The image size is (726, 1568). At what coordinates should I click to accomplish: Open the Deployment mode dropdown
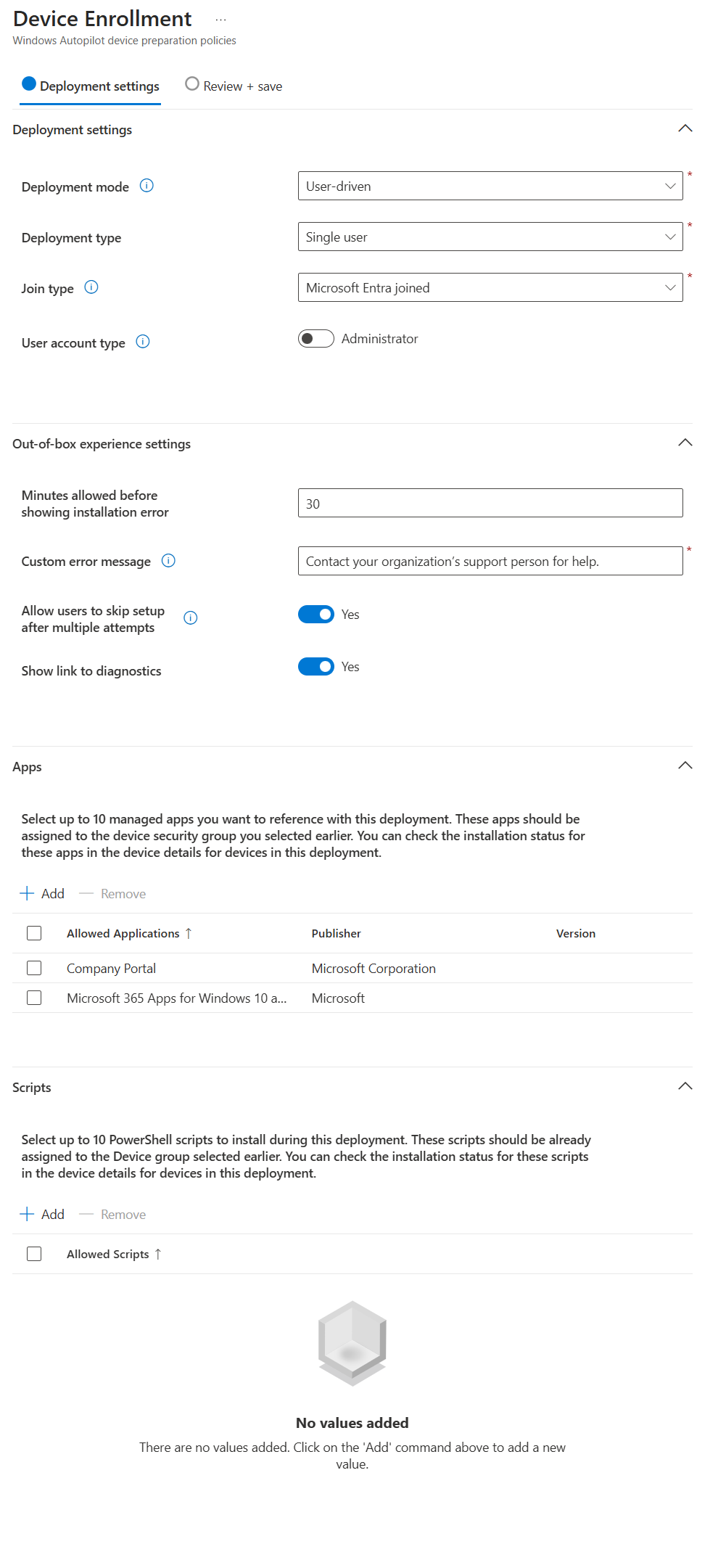(490, 186)
